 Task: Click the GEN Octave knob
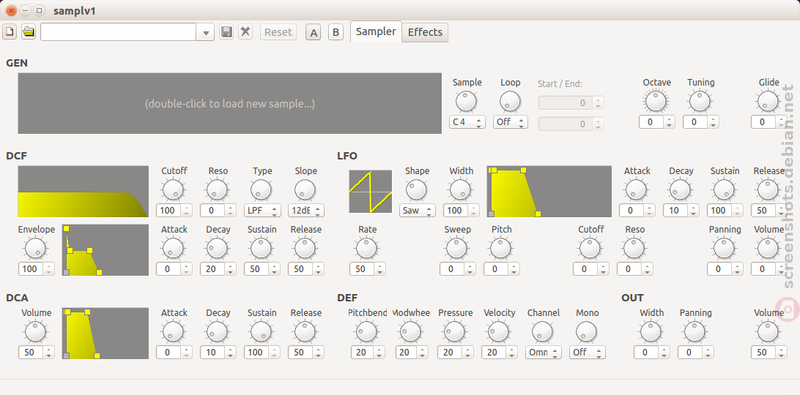(x=656, y=101)
